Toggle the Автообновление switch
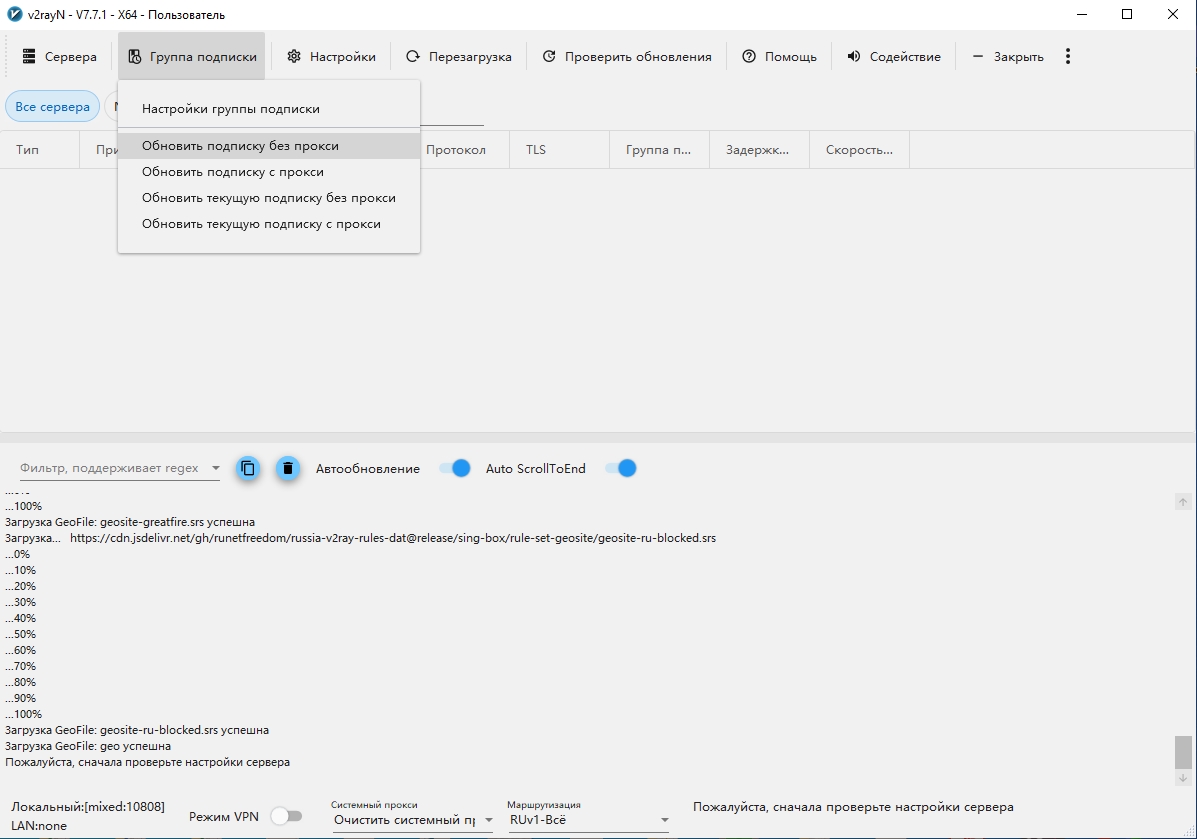 point(455,468)
